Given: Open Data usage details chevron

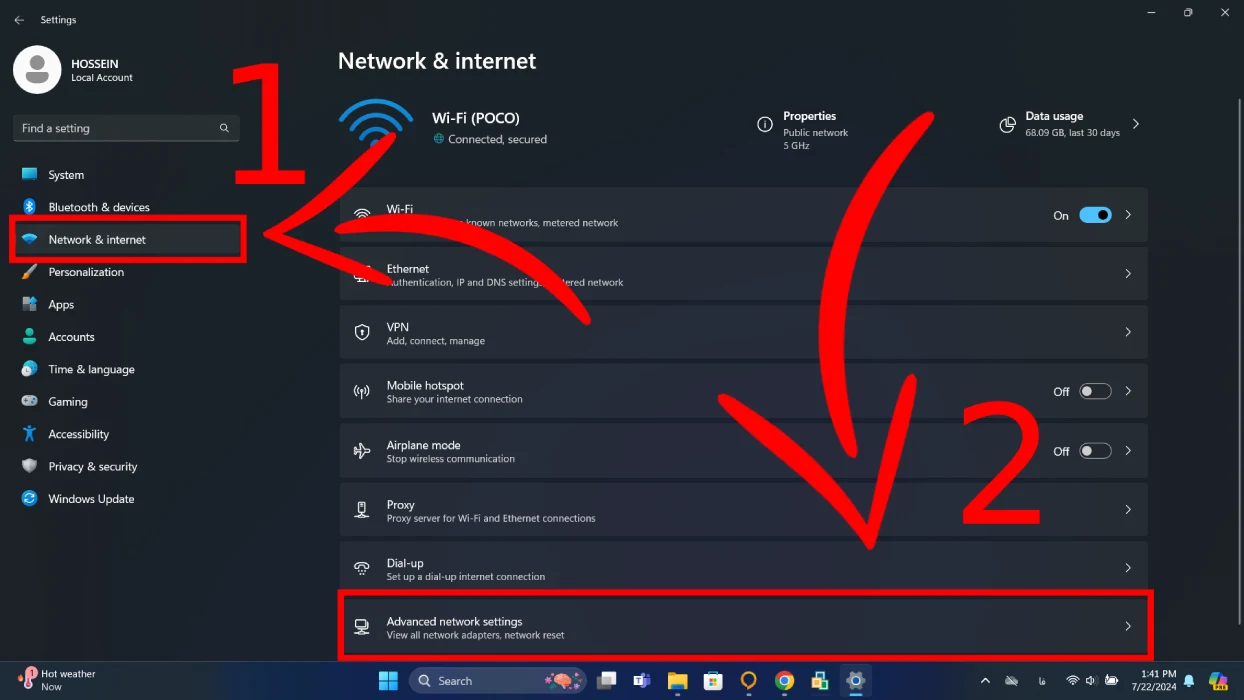Looking at the screenshot, I should 1135,125.
